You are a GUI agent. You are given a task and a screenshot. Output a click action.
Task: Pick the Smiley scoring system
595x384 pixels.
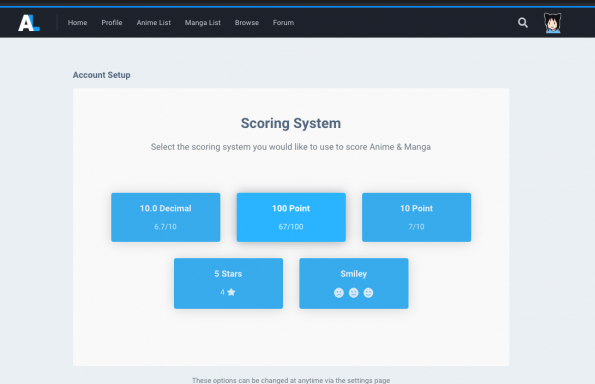(354, 283)
